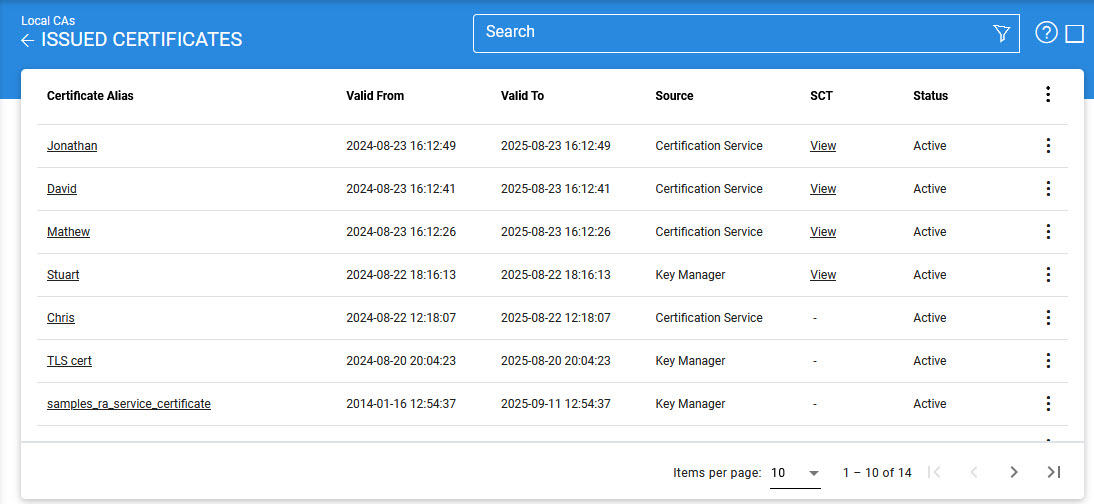Image resolution: width=1094 pixels, height=504 pixels.
Task: Click into the Search input field
Action: (730, 33)
